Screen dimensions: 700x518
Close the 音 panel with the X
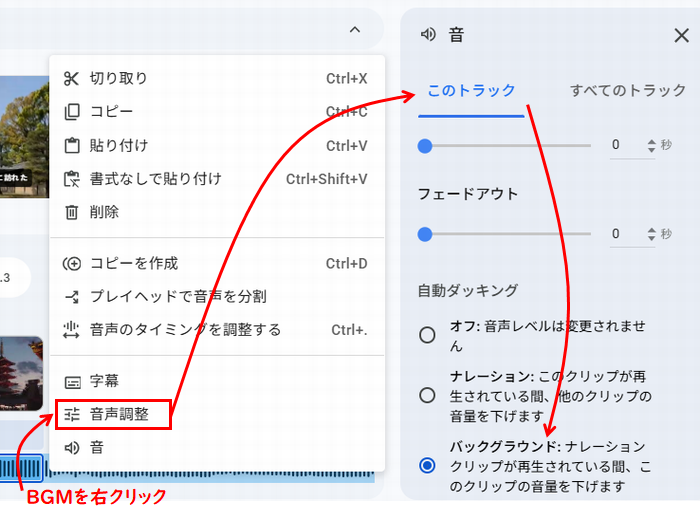point(681,36)
